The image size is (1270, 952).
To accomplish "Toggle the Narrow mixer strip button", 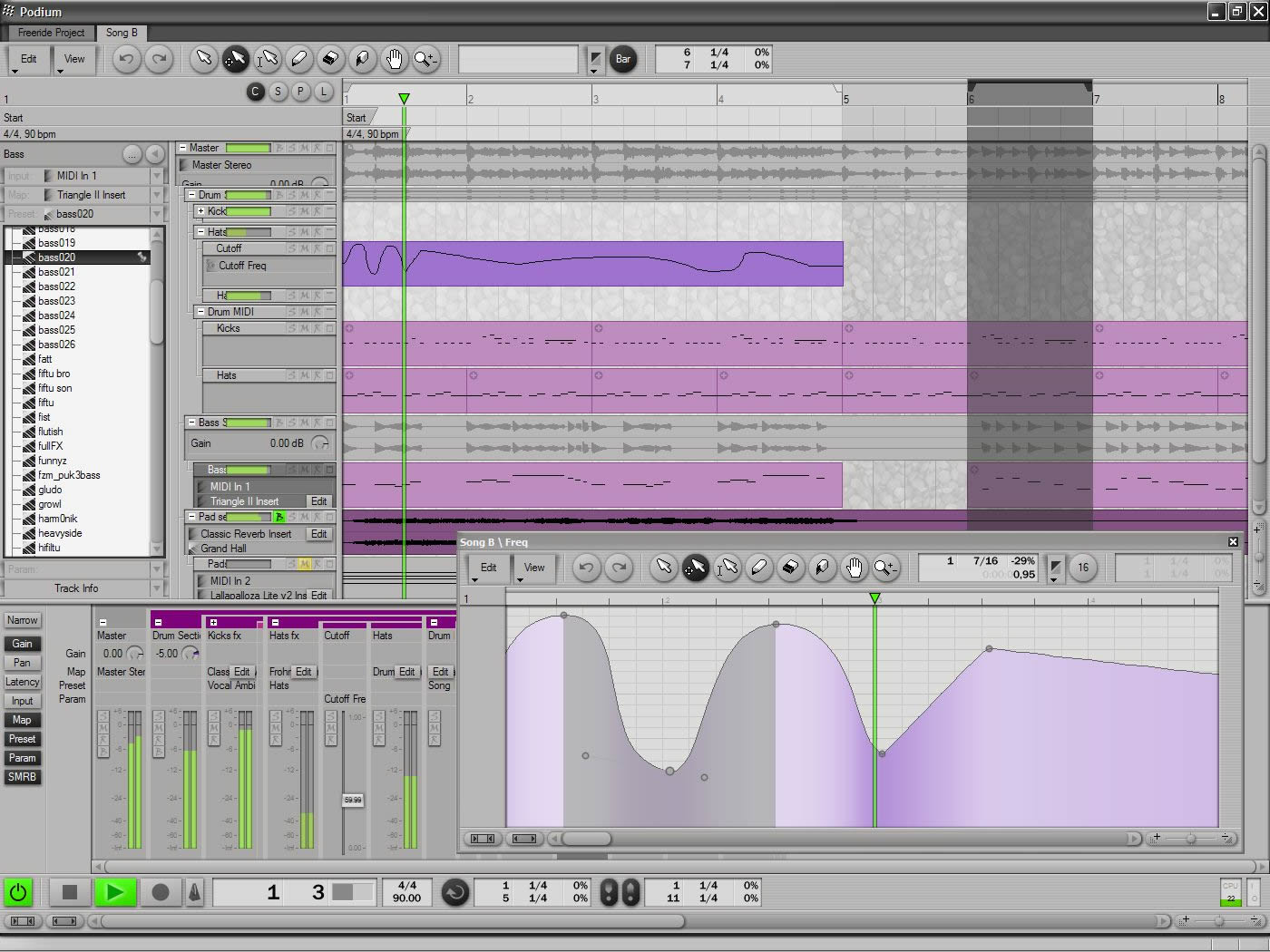I will click(x=22, y=620).
